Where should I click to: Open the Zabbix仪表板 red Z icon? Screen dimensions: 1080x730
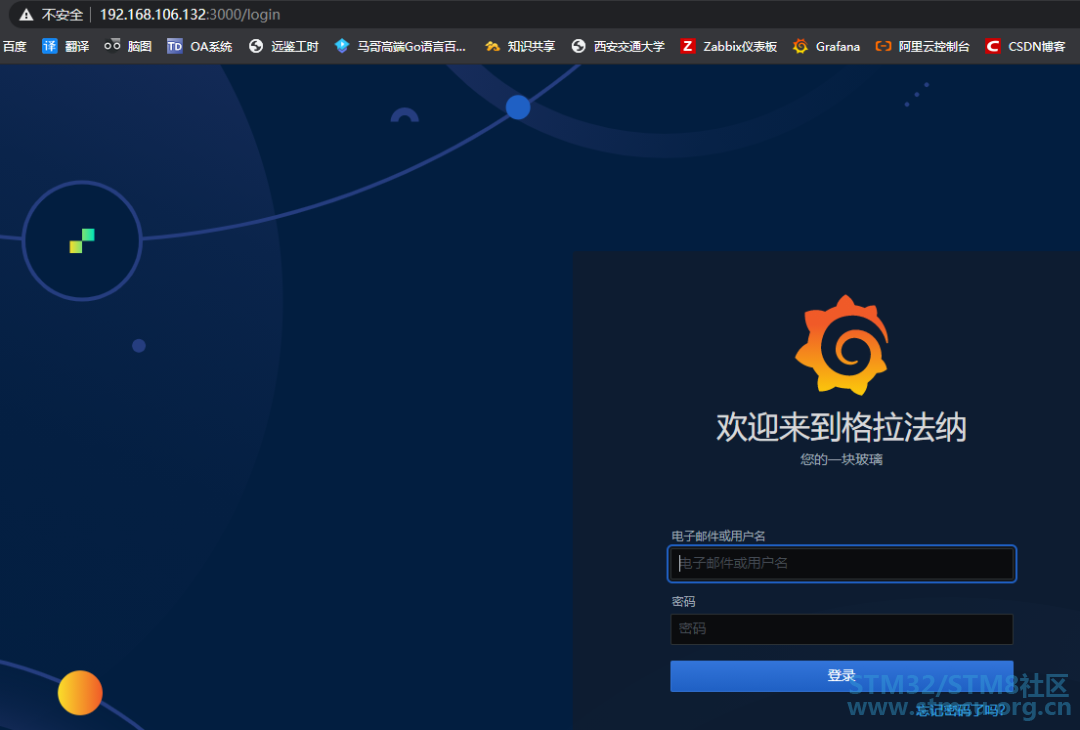[x=687, y=46]
